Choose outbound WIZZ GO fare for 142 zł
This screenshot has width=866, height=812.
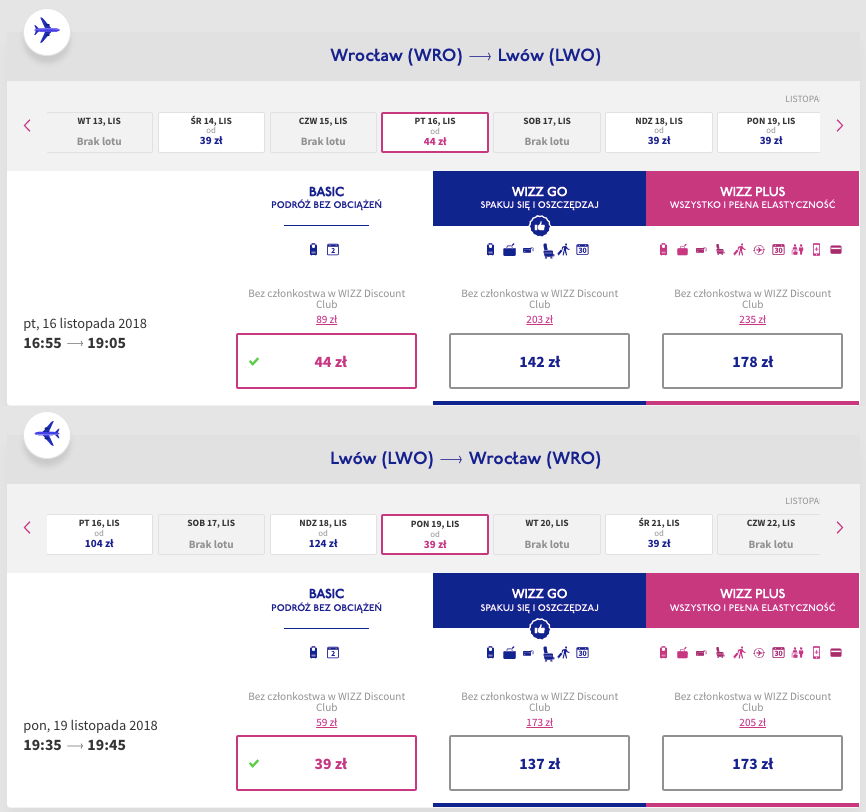540,361
